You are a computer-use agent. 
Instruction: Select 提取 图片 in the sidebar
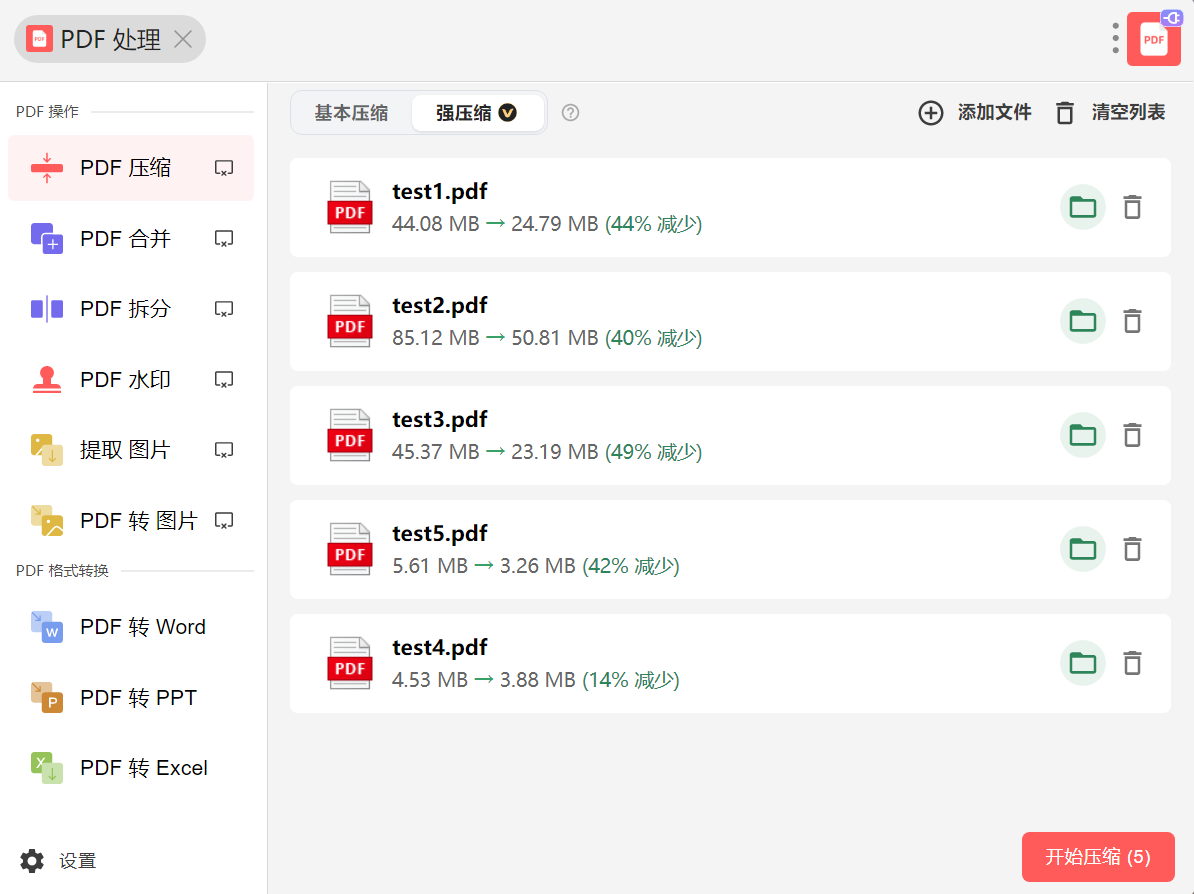[131, 450]
